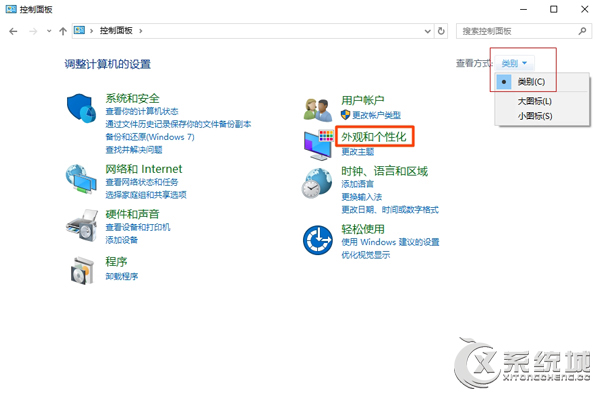The width and height of the screenshot is (600, 397).
Task: Open 硬件和声音 category heading
Action: pyautogui.click(x=132, y=214)
